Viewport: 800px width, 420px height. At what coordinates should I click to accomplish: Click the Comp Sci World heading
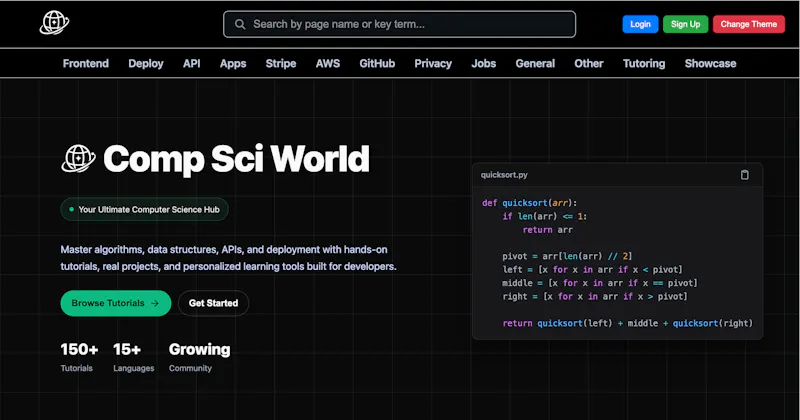(236, 159)
